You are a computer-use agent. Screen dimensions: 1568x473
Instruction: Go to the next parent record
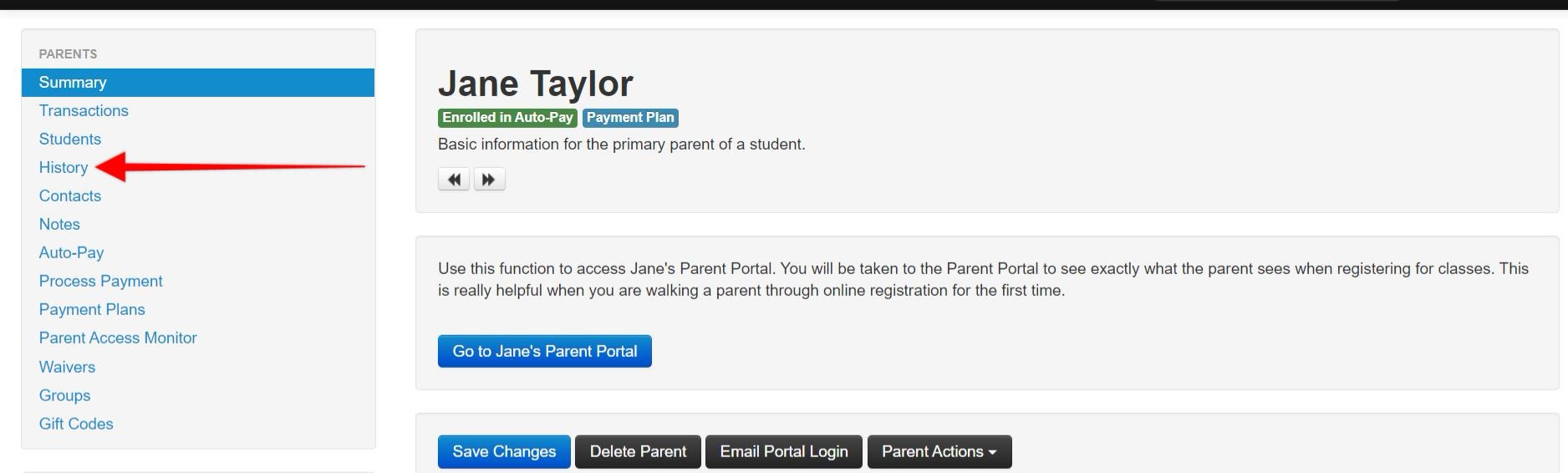(489, 180)
